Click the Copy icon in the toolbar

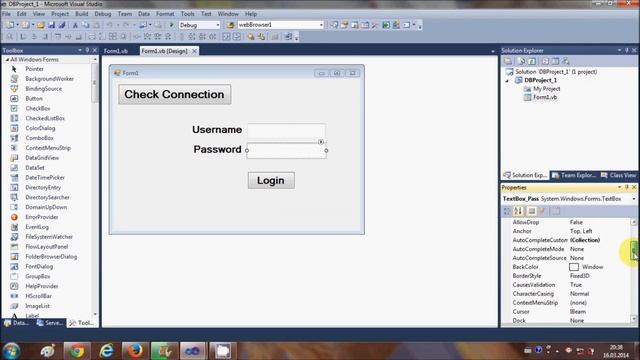click(x=86, y=25)
